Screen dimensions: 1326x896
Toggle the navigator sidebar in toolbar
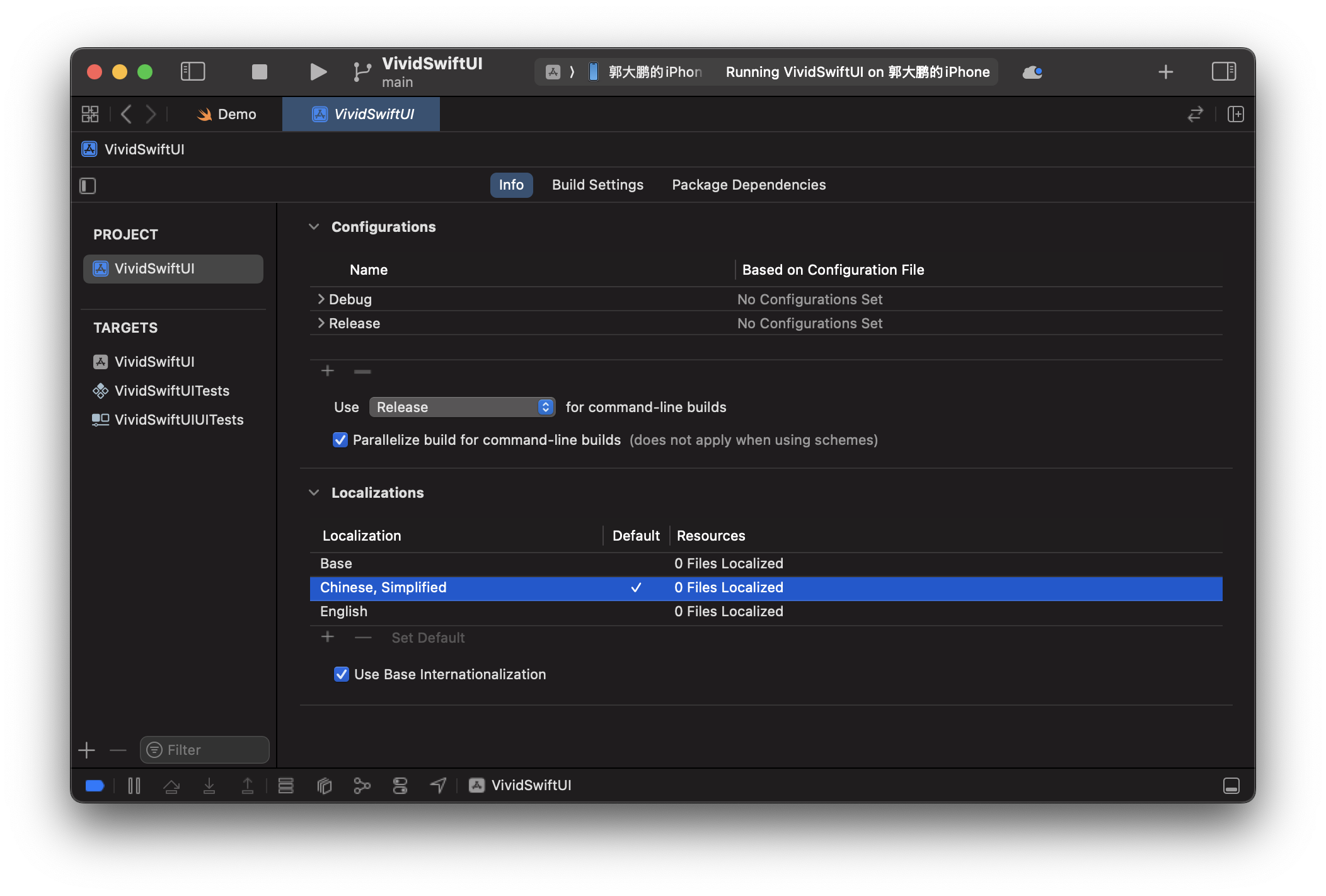coord(193,71)
